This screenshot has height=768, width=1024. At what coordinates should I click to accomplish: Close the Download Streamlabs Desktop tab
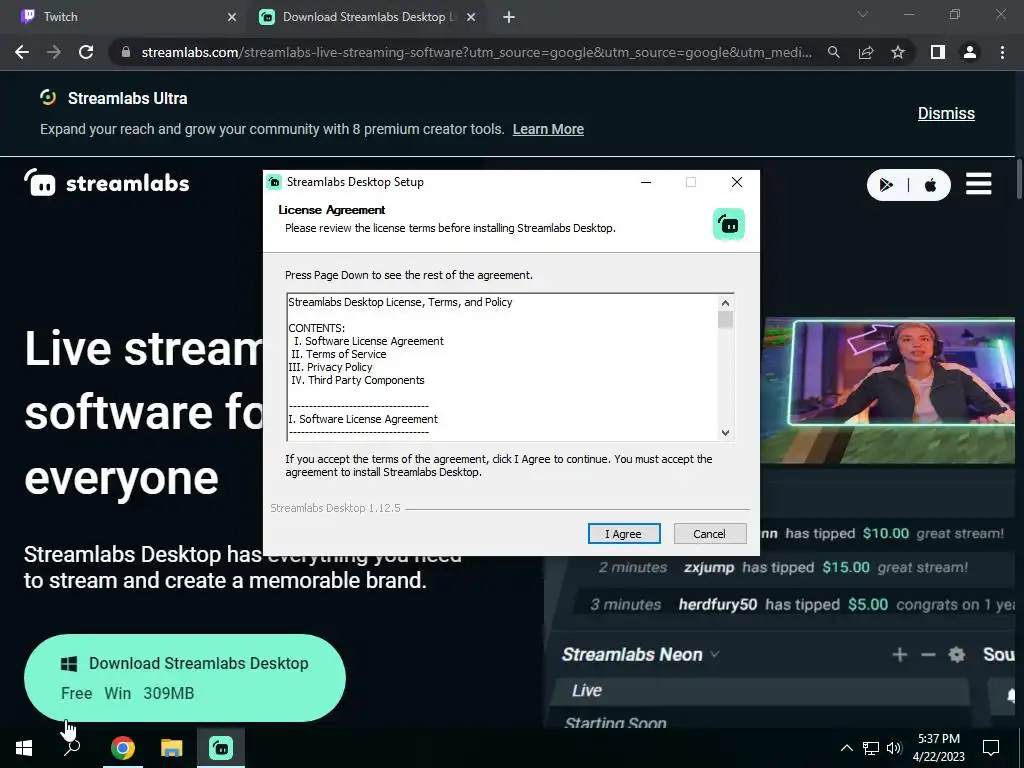pos(472,17)
